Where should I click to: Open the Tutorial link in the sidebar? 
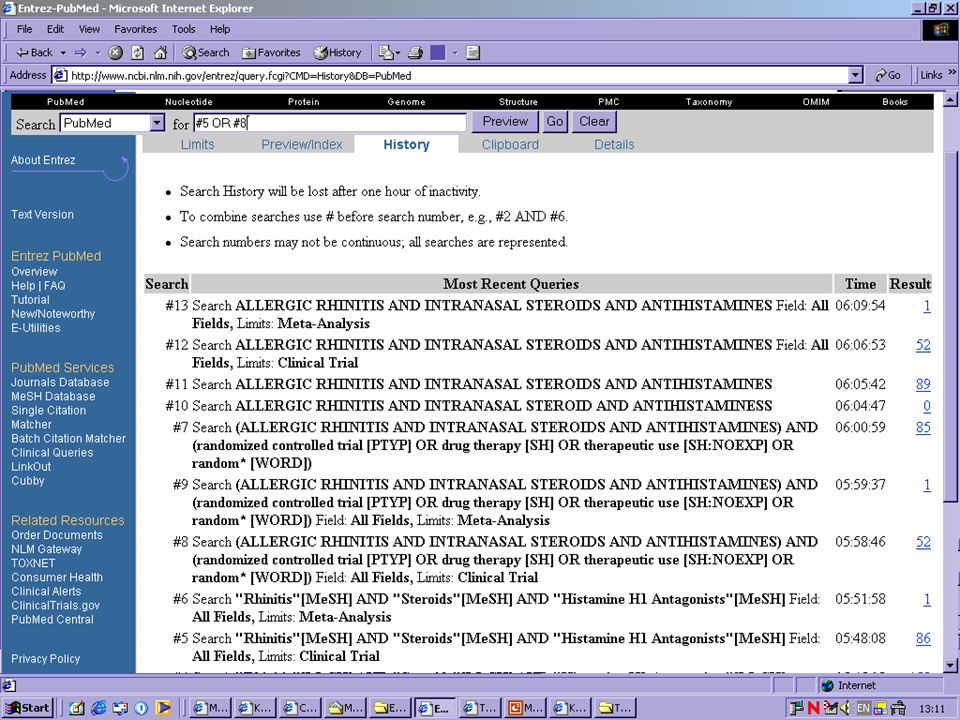tap(30, 299)
